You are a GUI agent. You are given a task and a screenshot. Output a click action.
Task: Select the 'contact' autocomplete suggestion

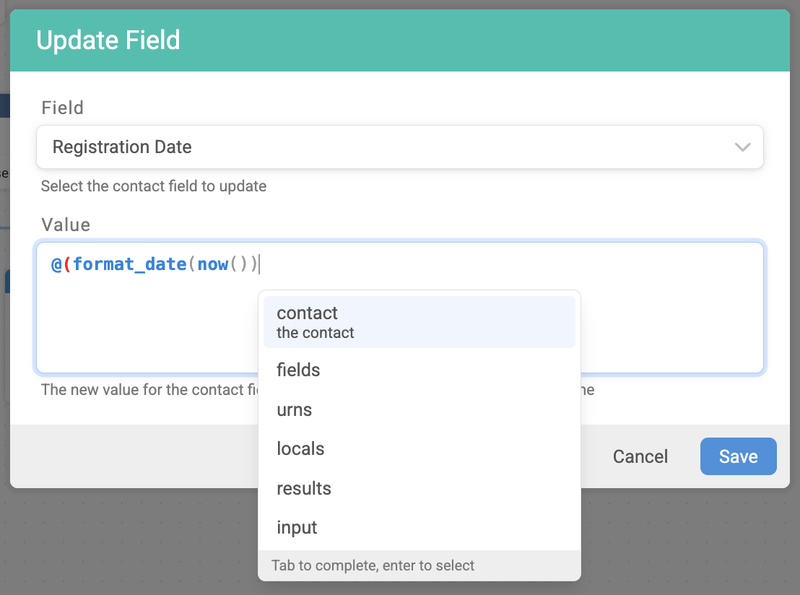pos(307,313)
